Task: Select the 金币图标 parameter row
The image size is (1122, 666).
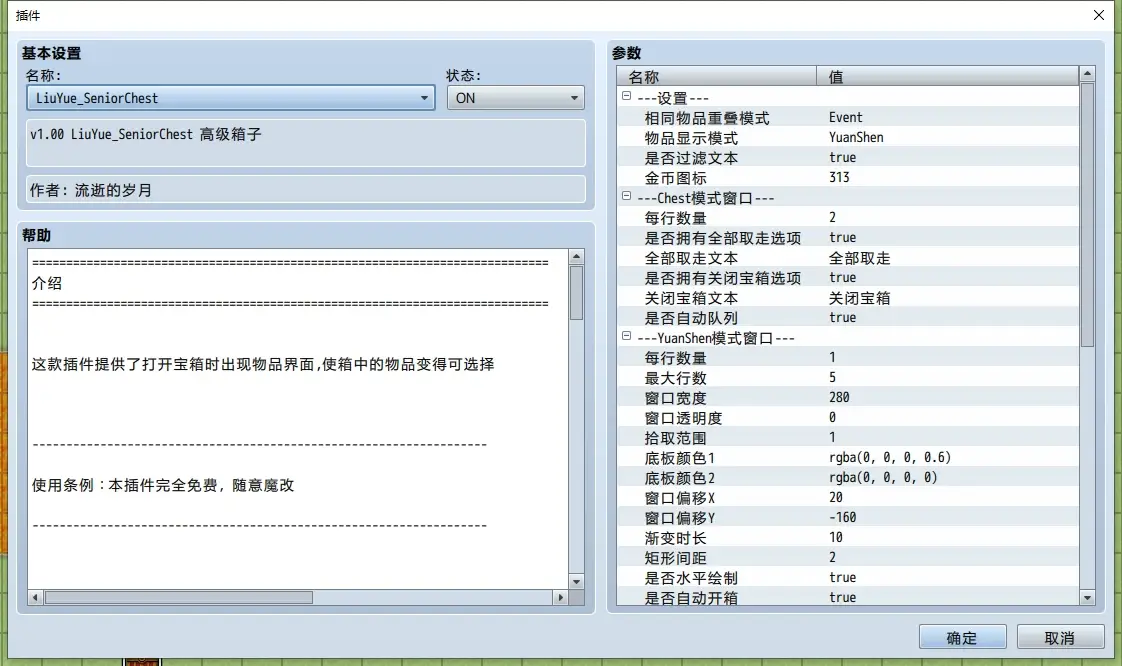Action: click(848, 177)
